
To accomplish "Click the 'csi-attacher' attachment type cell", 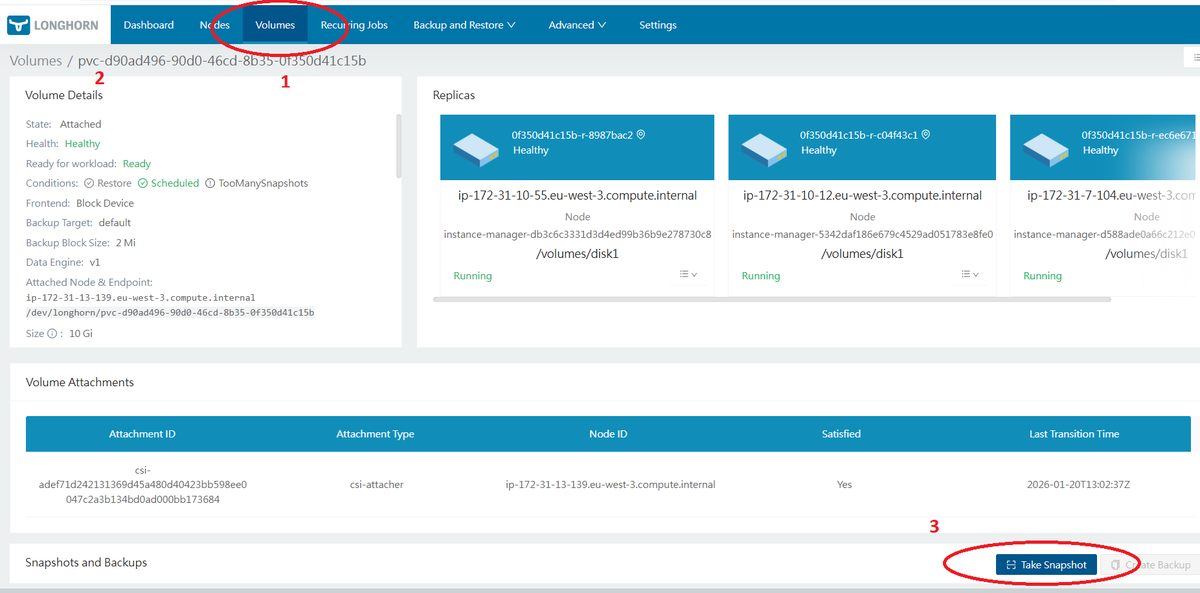I will [x=375, y=485].
